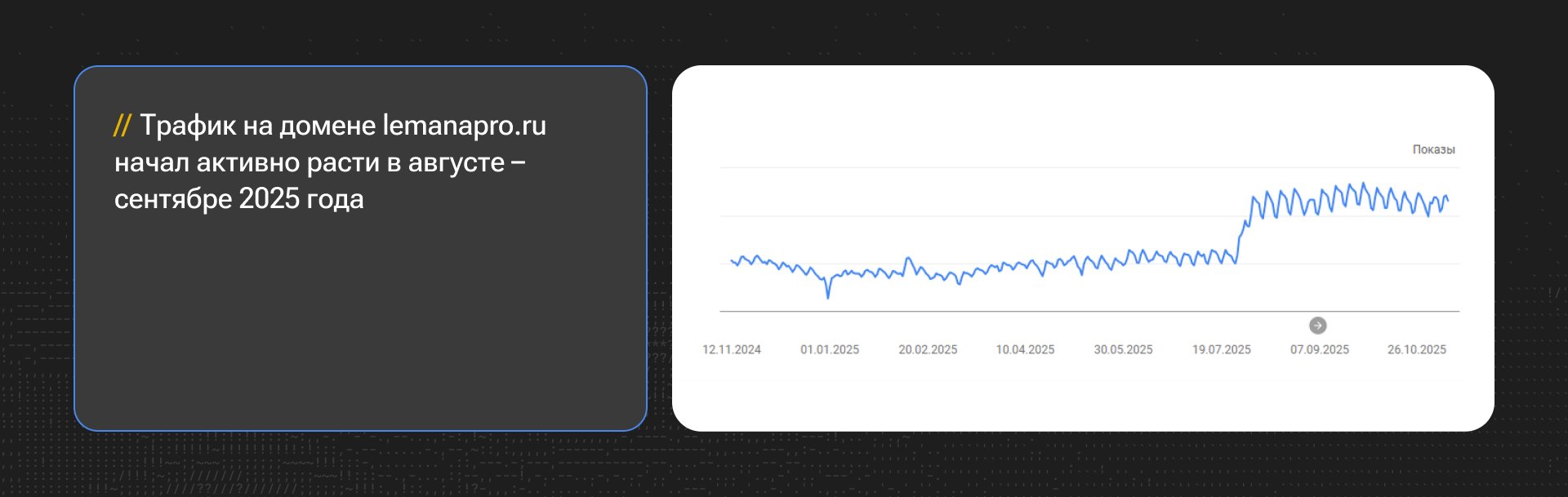Pick the 19.07.2025 date label

[x=1221, y=349]
